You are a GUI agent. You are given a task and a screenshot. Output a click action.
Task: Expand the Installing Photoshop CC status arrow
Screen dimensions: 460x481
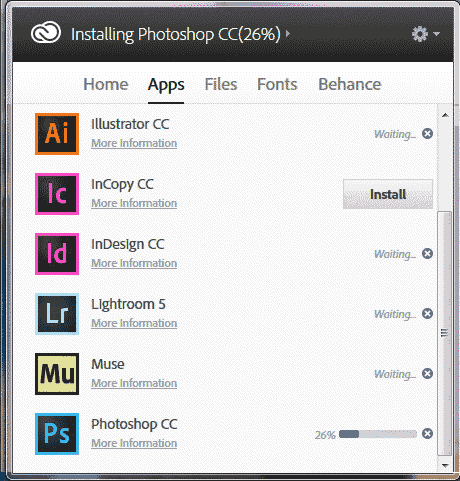[x=288, y=34]
